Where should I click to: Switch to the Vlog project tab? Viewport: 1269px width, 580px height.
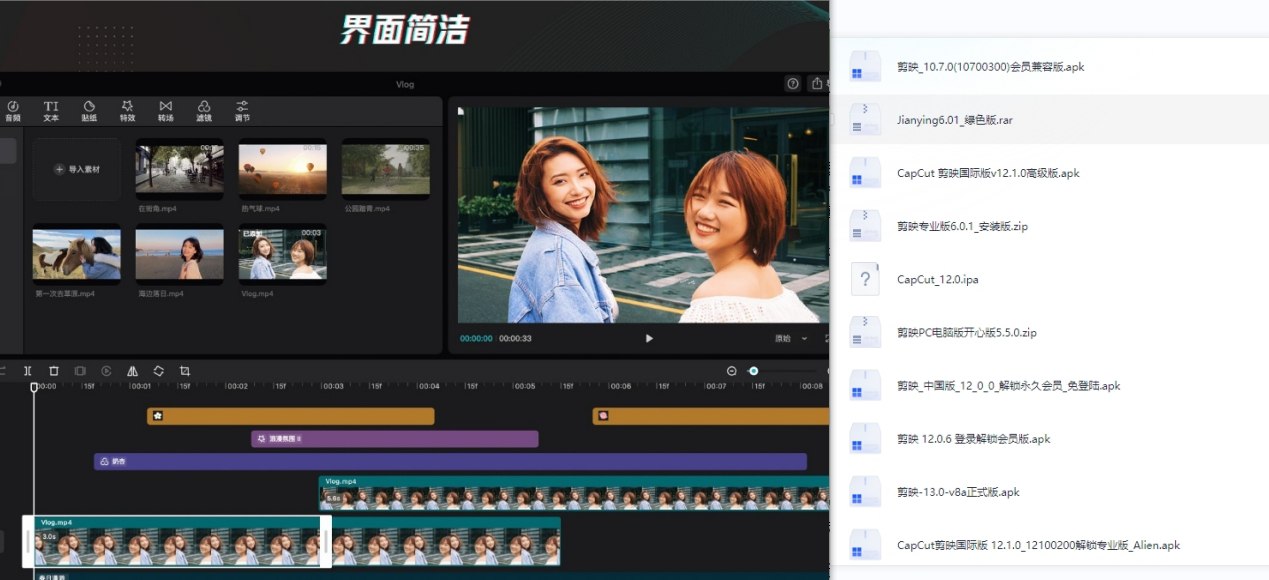click(x=405, y=84)
